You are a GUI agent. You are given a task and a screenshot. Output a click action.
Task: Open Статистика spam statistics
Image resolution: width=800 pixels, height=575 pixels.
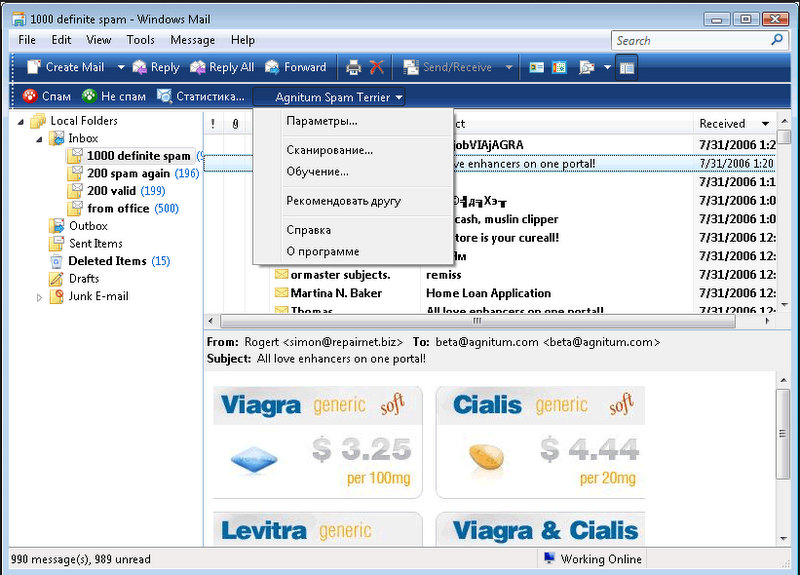201,96
